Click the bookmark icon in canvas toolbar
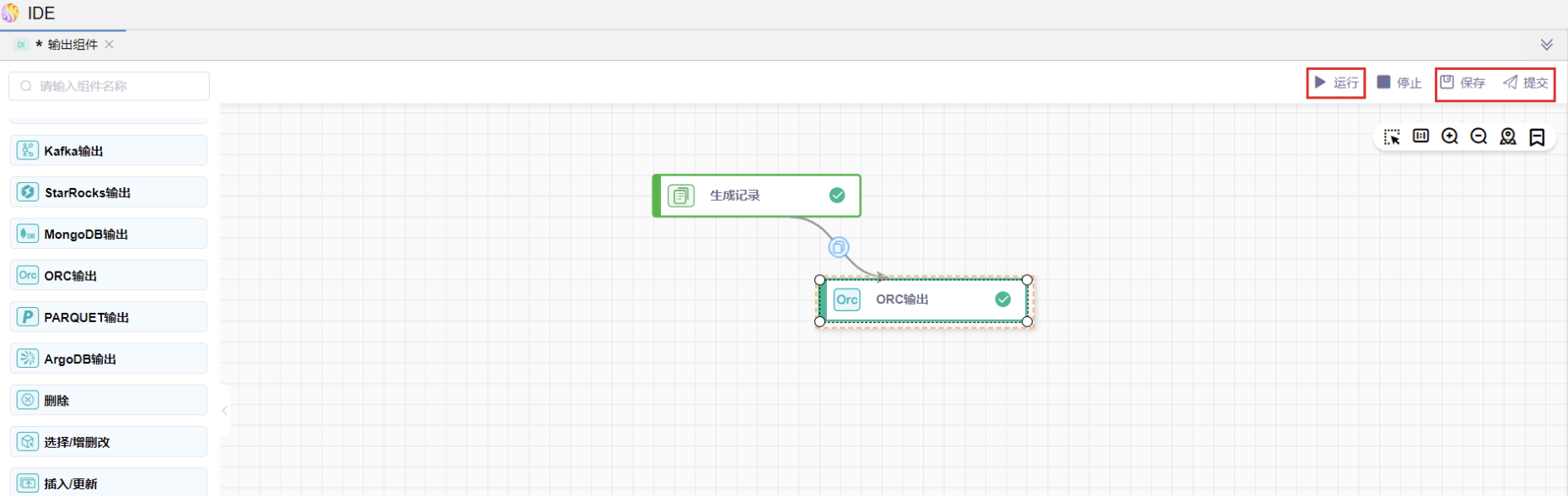 tap(1537, 137)
